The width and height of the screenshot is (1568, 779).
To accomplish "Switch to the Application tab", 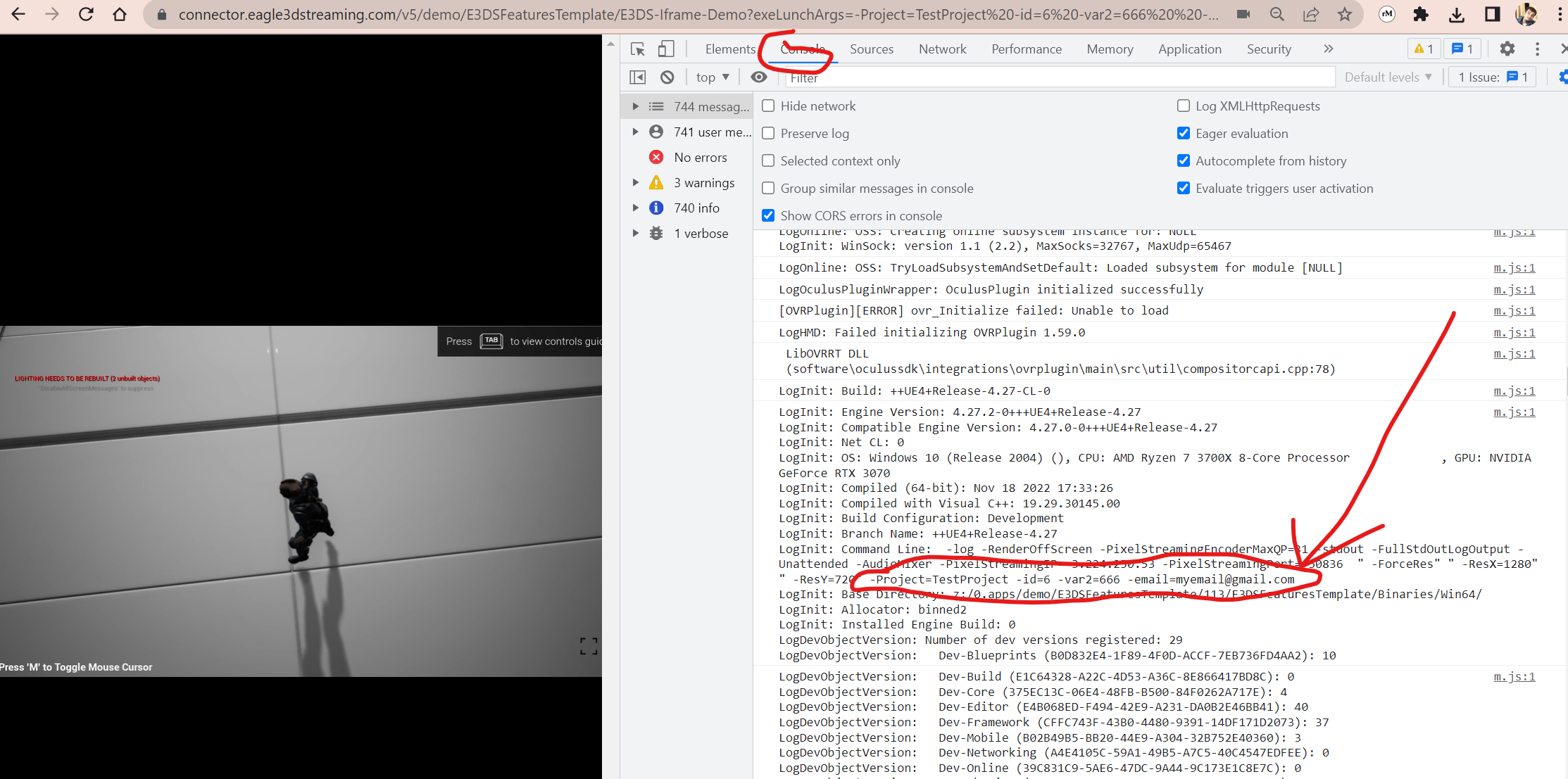I will [x=1190, y=49].
